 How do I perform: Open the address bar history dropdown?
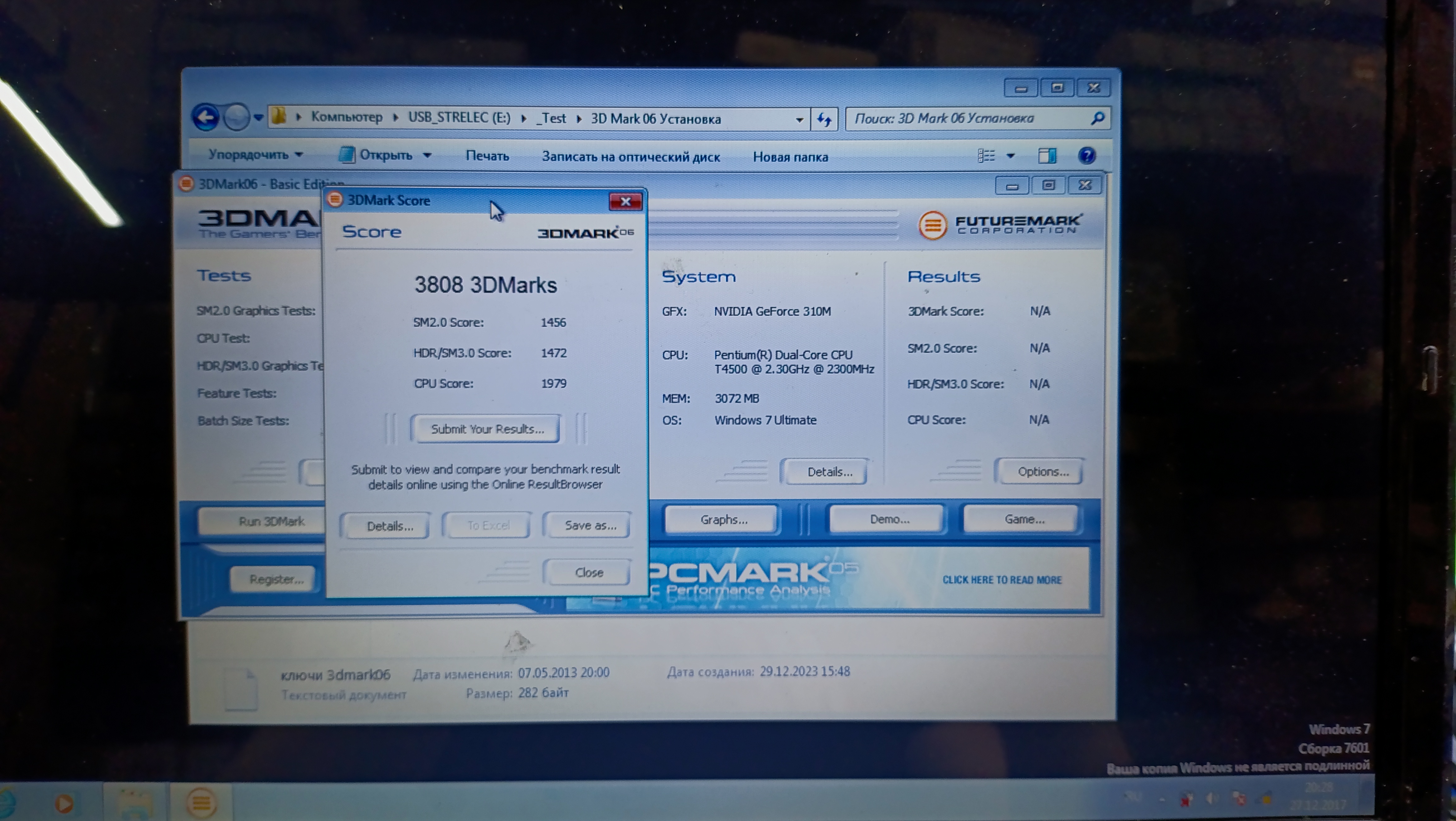tap(799, 120)
